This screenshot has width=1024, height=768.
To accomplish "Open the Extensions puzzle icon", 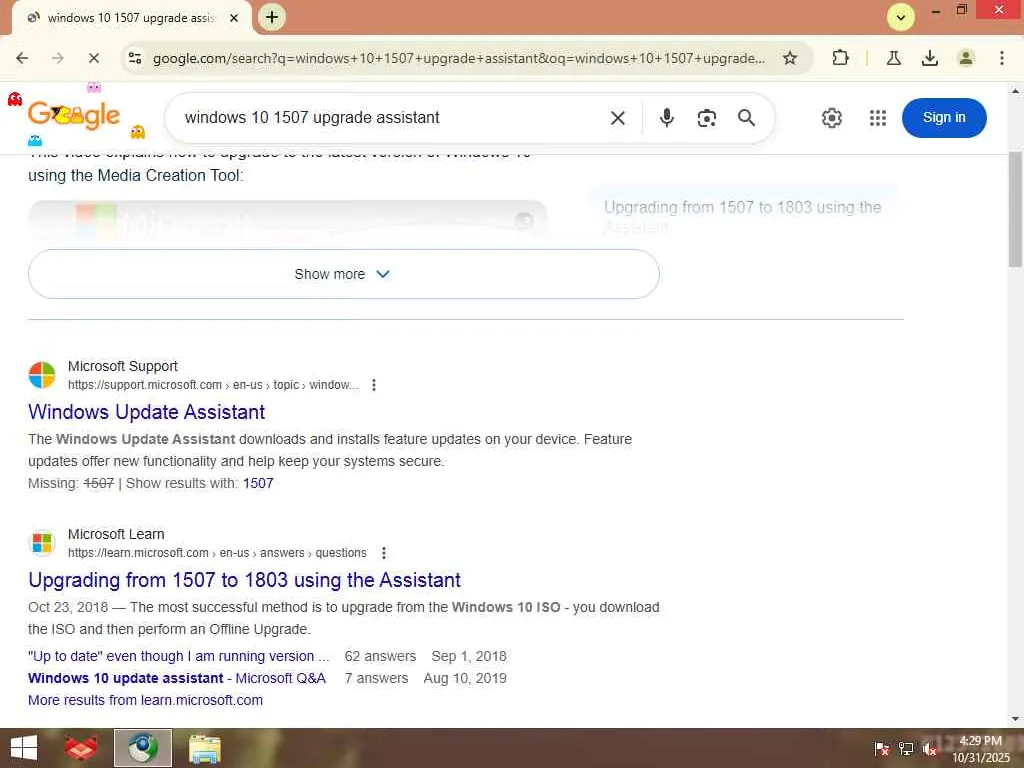I will point(840,58).
